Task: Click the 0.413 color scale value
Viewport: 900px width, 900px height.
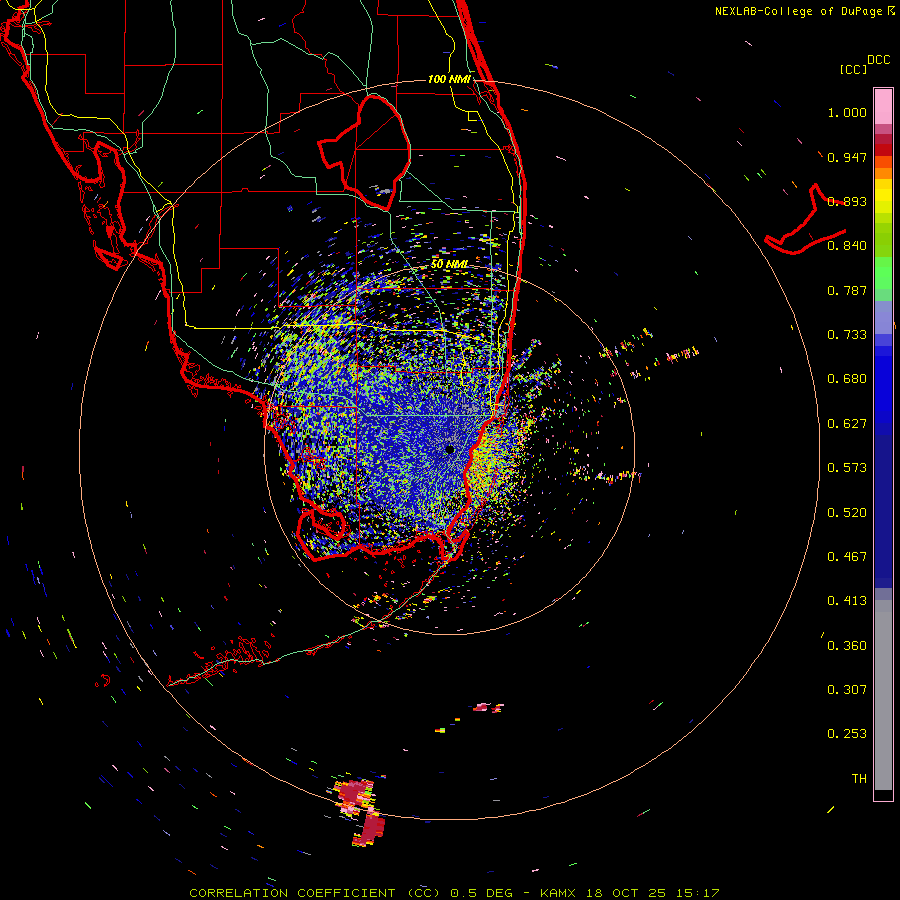Action: coord(847,601)
